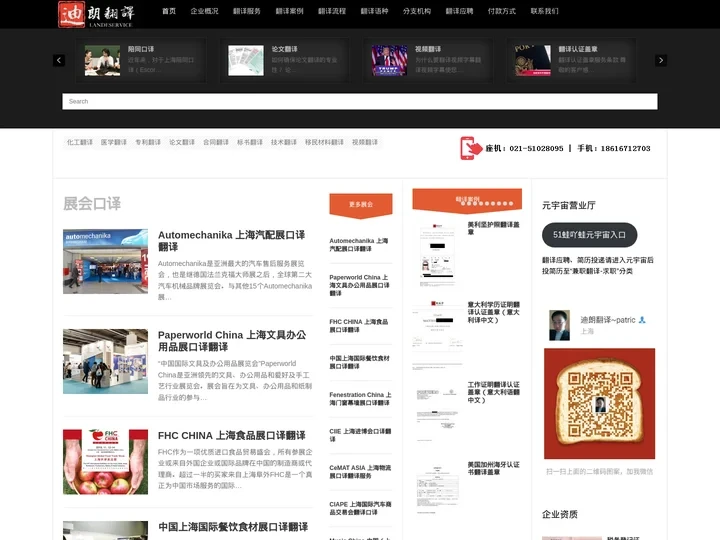This screenshot has width=720, height=540.
Task: Go to previous carousel slide
Action: (59, 60)
